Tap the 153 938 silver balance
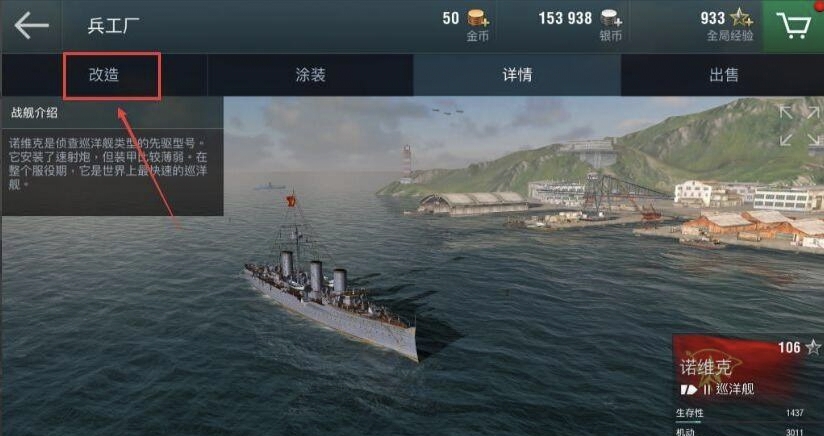824x436 pixels. coord(565,18)
